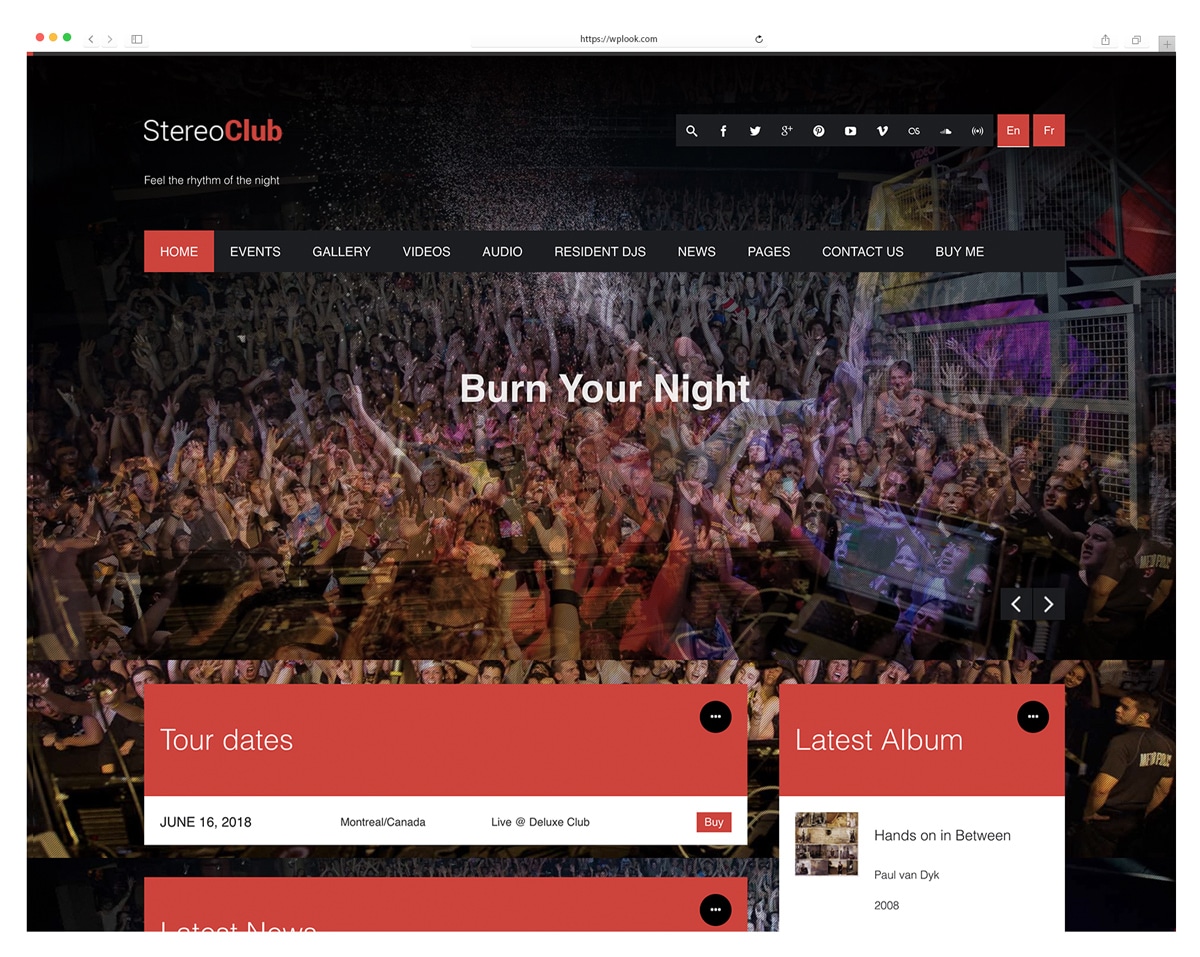Advance slider to next slide arrow
This screenshot has width=1200, height=957.
[1049, 604]
